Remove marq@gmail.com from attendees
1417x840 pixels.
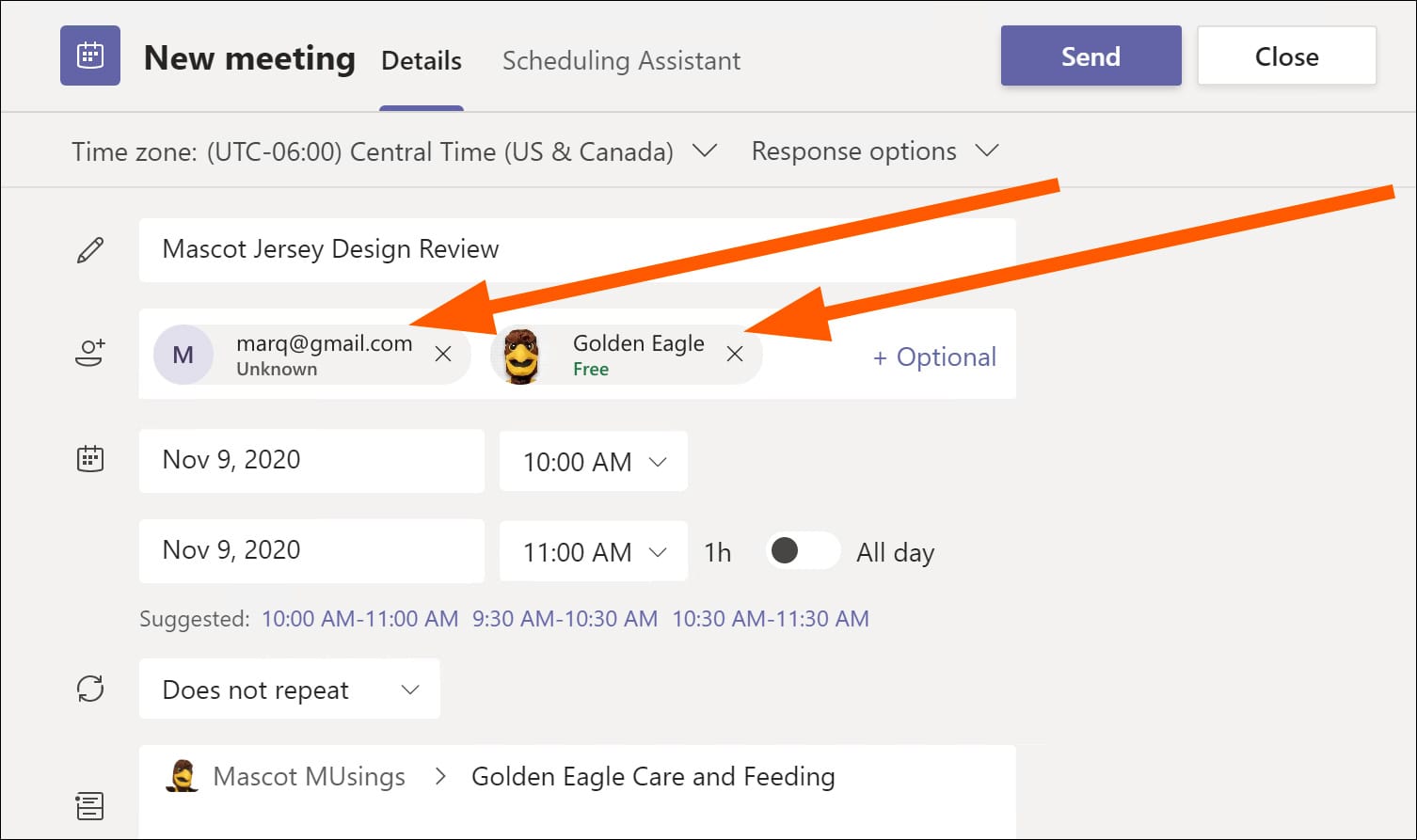pyautogui.click(x=443, y=354)
